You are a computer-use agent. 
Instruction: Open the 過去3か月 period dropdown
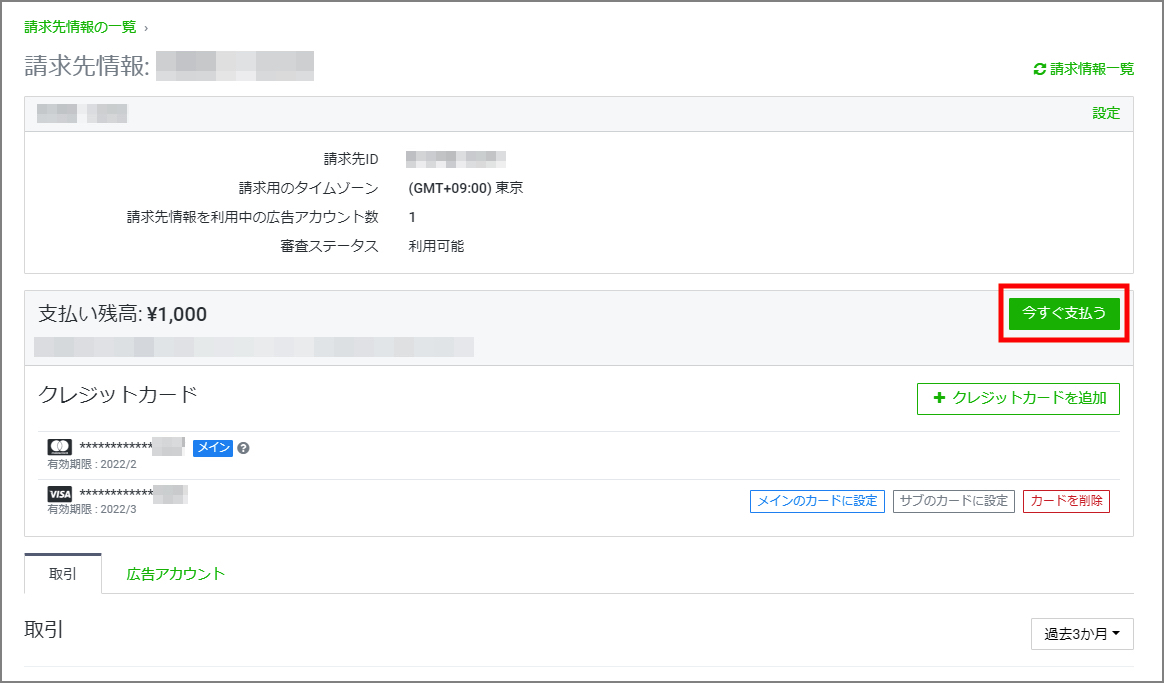click(1081, 633)
